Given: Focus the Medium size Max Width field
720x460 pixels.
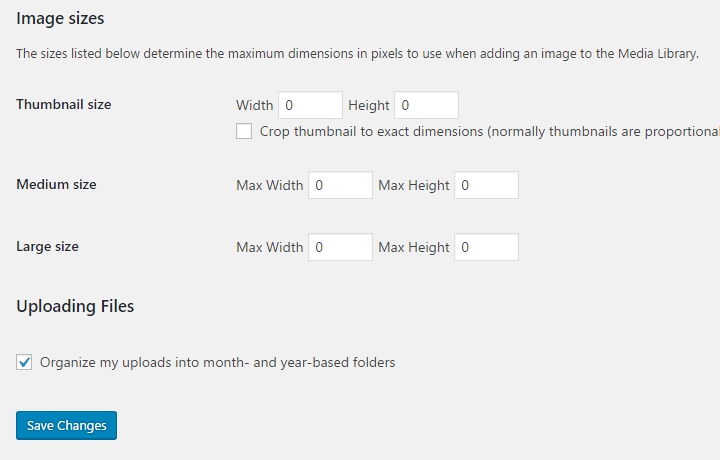Looking at the screenshot, I should tap(340, 185).
